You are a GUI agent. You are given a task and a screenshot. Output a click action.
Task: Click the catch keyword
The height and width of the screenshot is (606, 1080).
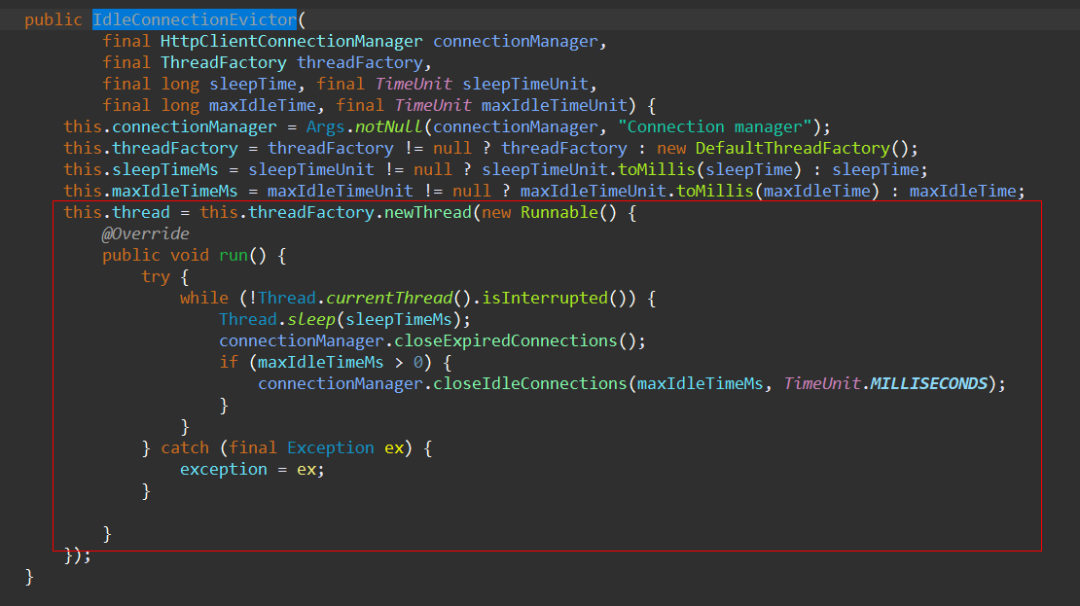click(x=185, y=448)
